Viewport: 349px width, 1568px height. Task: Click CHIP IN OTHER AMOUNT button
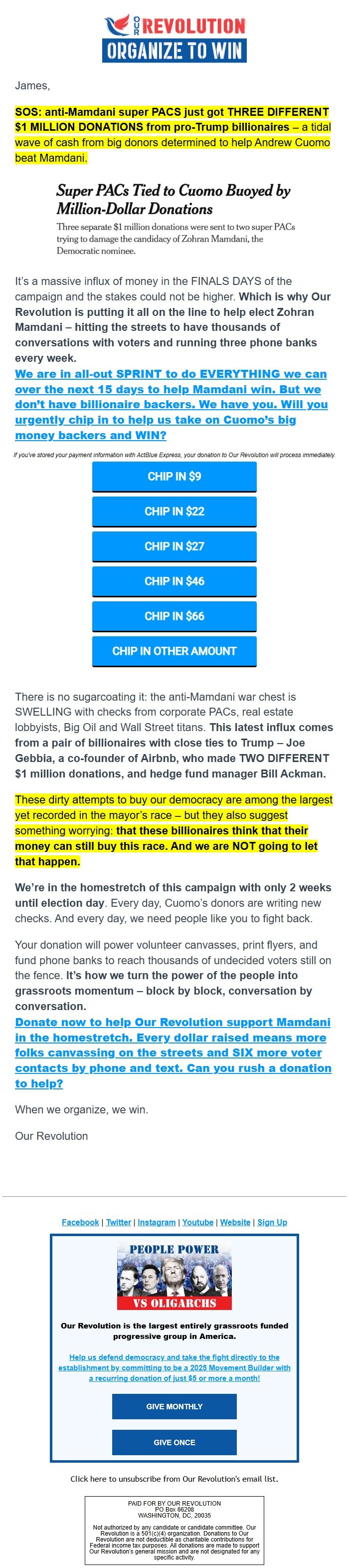(174, 651)
